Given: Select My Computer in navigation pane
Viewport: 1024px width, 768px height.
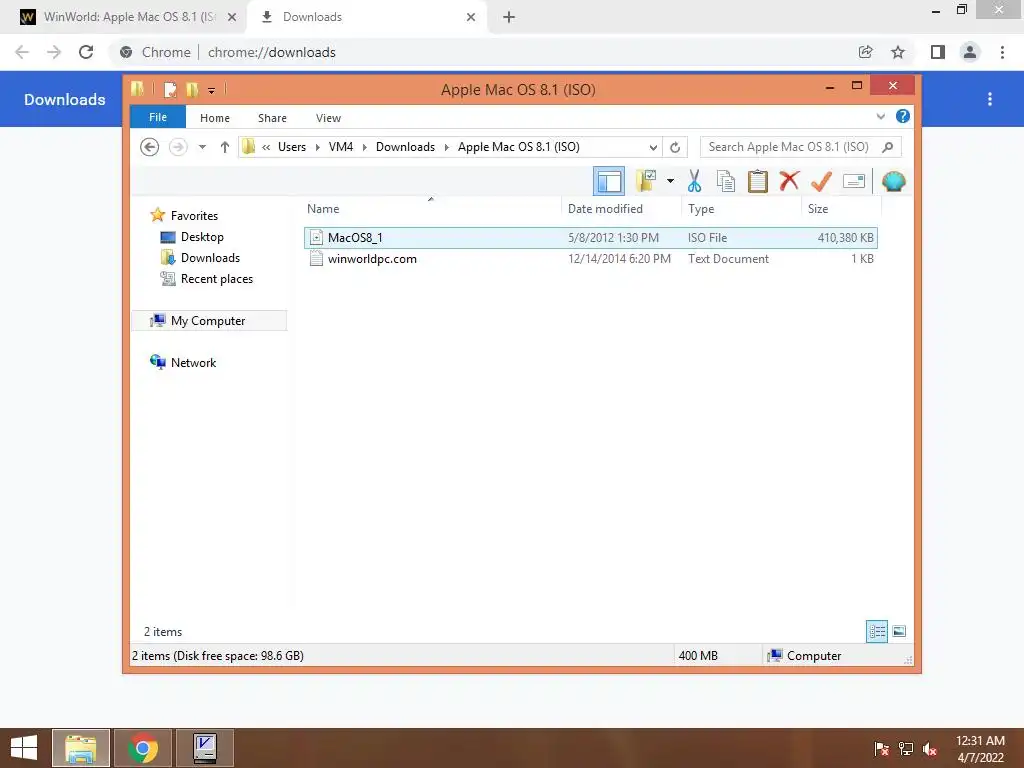Looking at the screenshot, I should pos(208,321).
